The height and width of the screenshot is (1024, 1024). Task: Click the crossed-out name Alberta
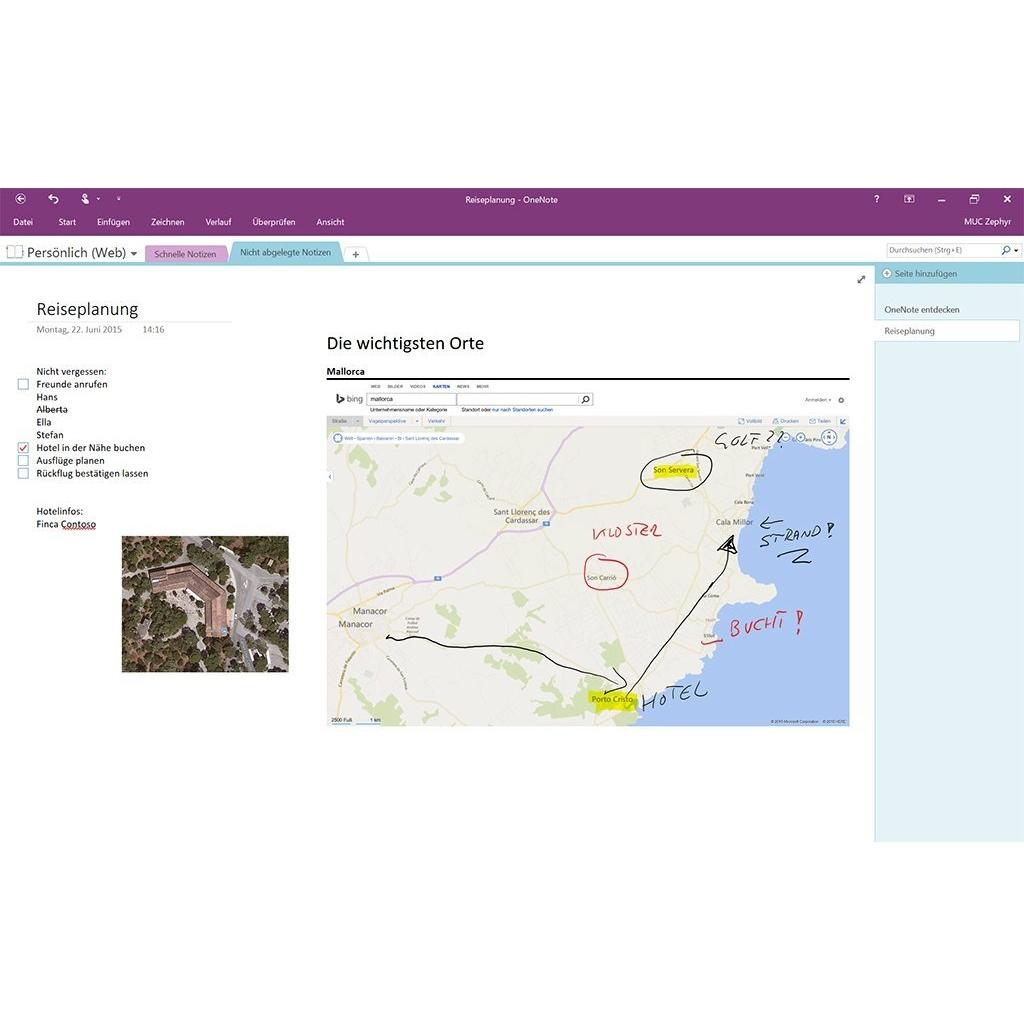pos(52,409)
